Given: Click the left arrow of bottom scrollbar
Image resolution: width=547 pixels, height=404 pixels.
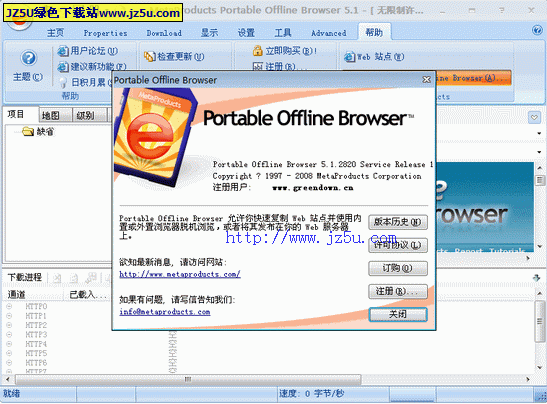Looking at the screenshot, I should coord(8,379).
